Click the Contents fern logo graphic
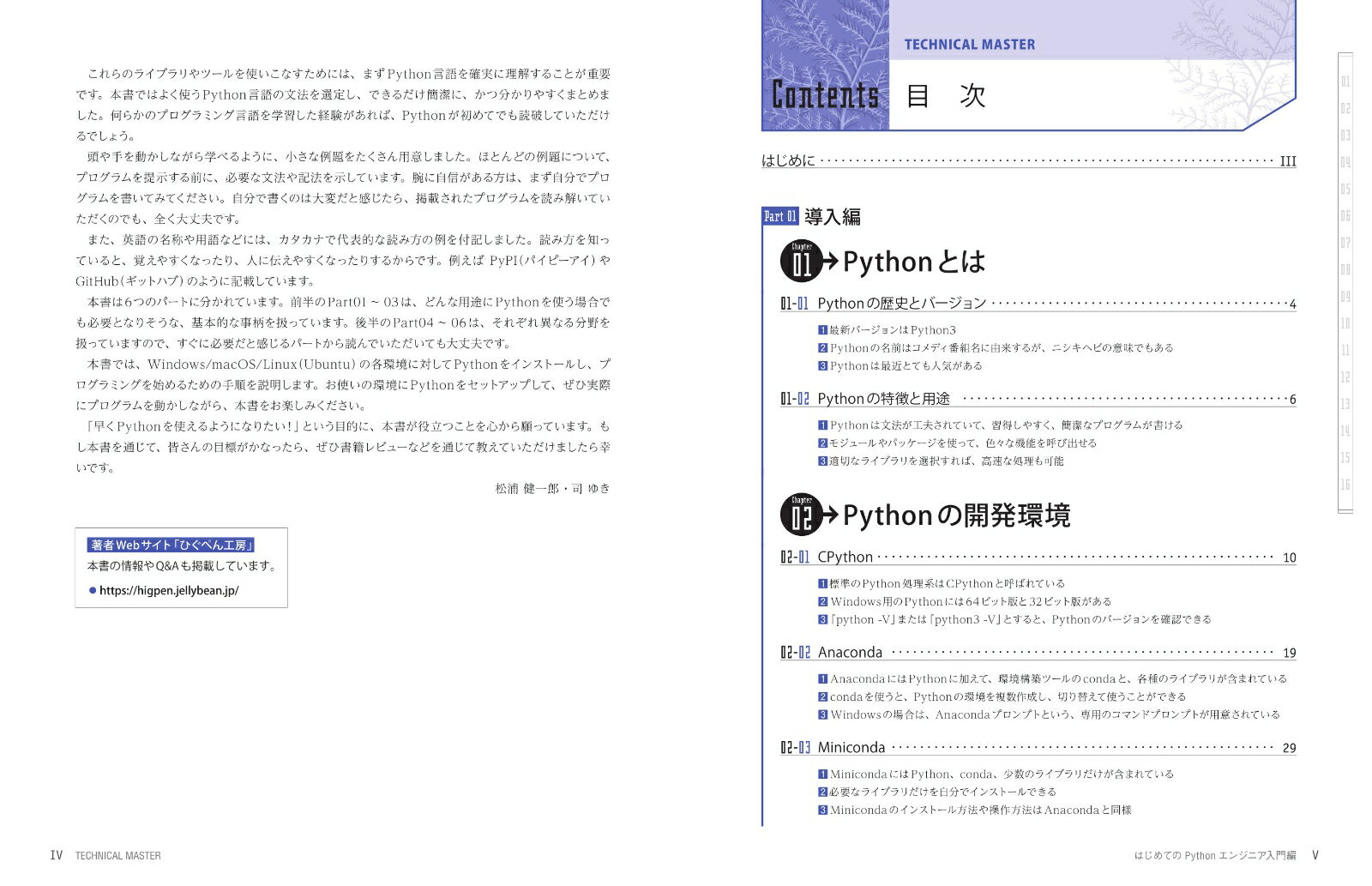This screenshot has width=1372, height=886. (825, 65)
